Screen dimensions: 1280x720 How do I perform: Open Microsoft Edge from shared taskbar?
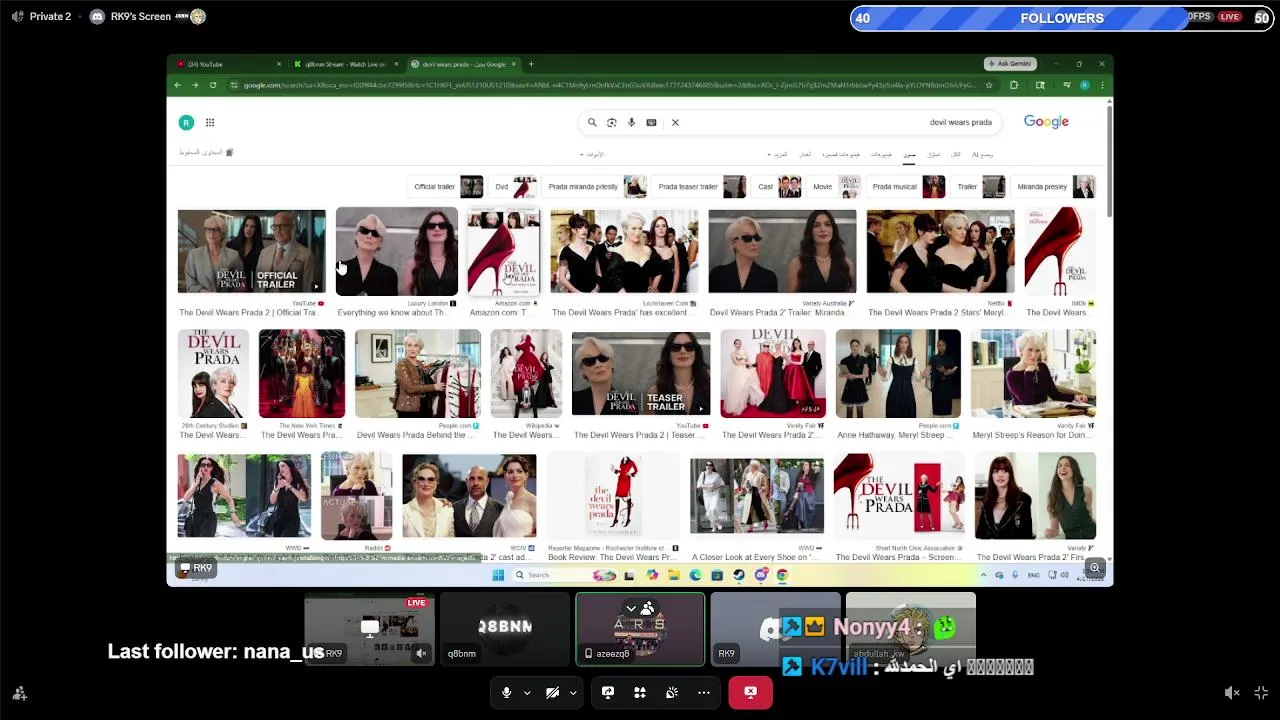tap(695, 575)
